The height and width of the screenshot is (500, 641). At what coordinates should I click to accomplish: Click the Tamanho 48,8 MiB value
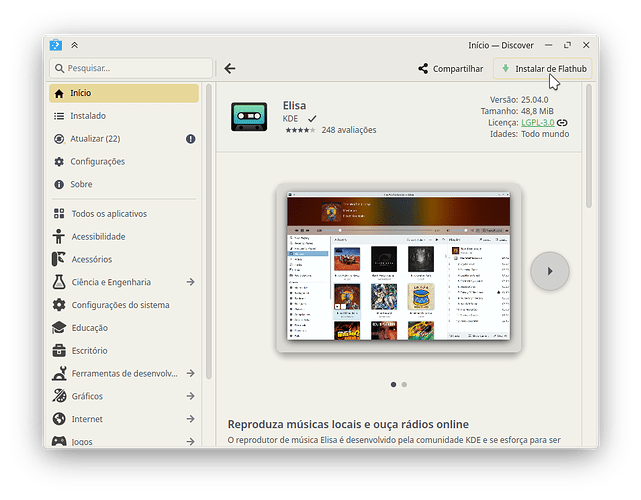pyautogui.click(x=537, y=111)
